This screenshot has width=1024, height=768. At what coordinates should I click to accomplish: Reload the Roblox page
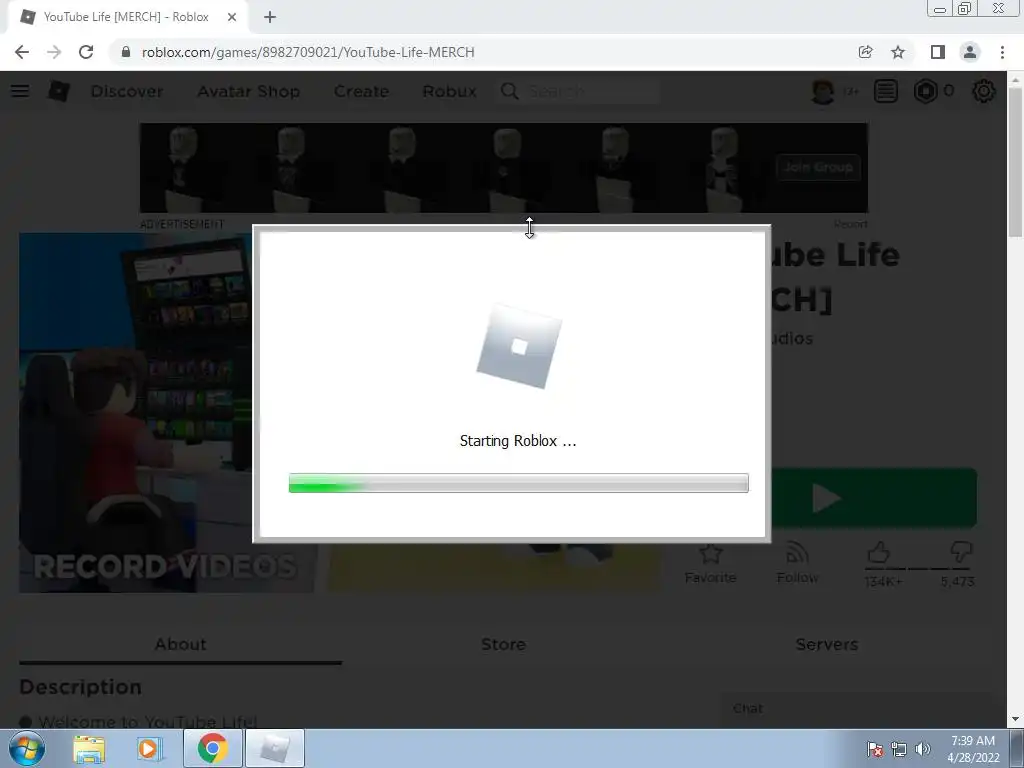point(86,52)
